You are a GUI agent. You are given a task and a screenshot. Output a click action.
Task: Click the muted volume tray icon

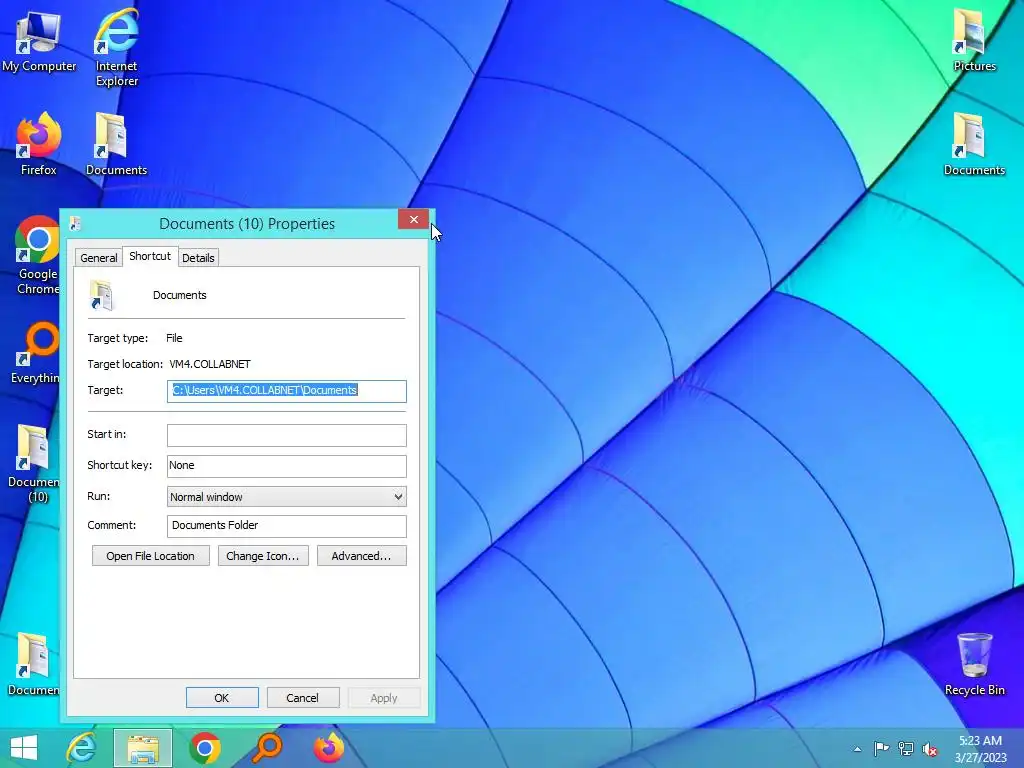point(930,749)
